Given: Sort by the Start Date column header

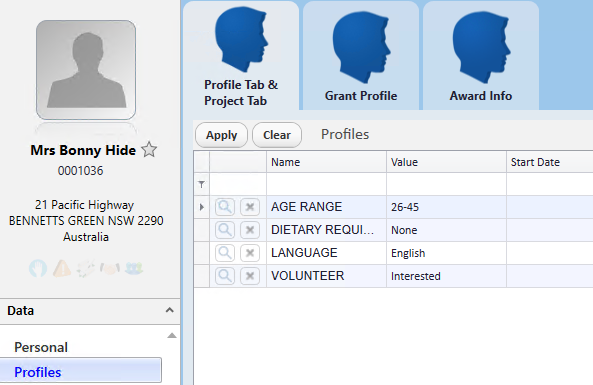Looking at the screenshot, I should click(550, 162).
